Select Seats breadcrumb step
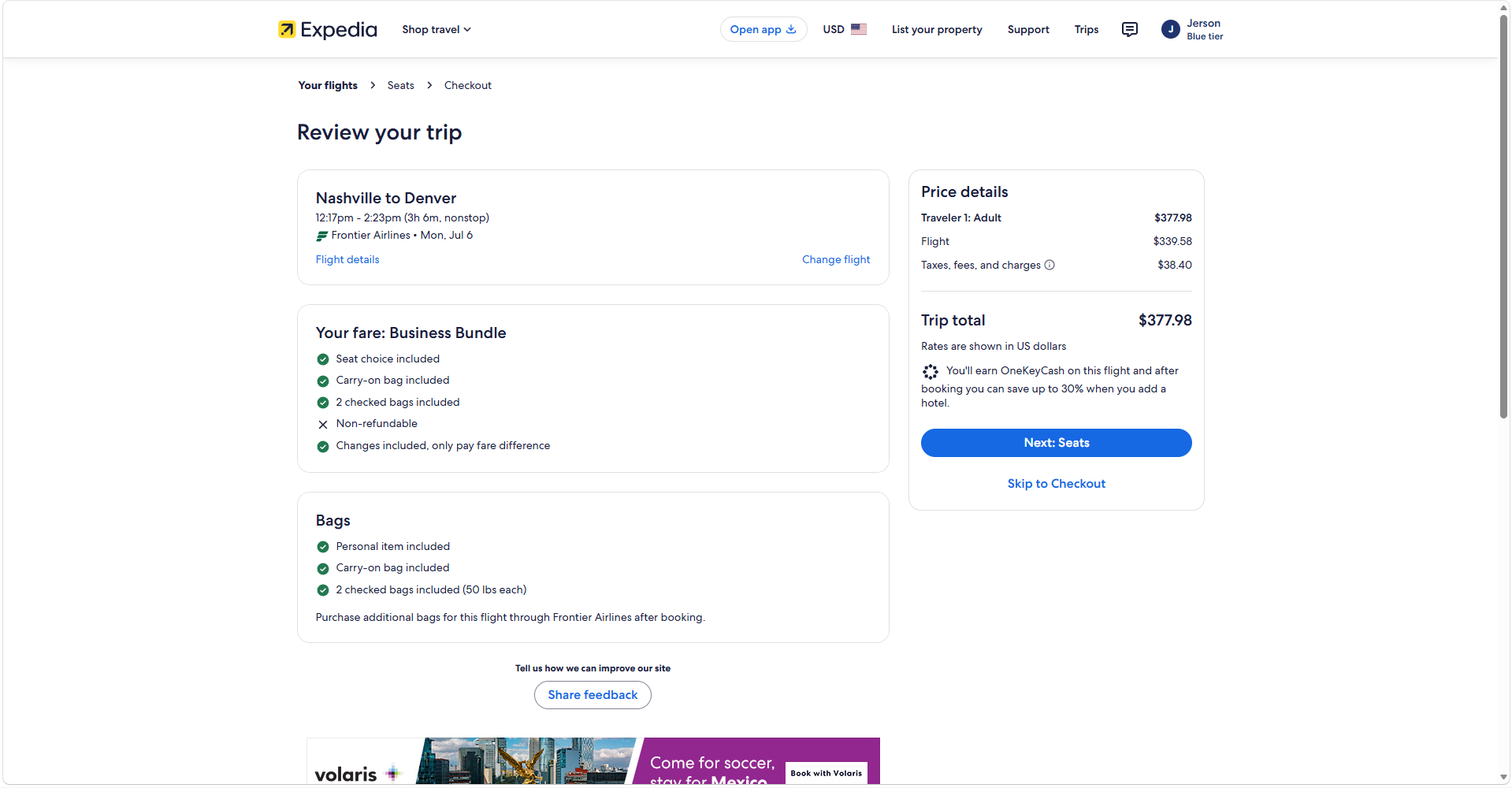 coord(400,85)
